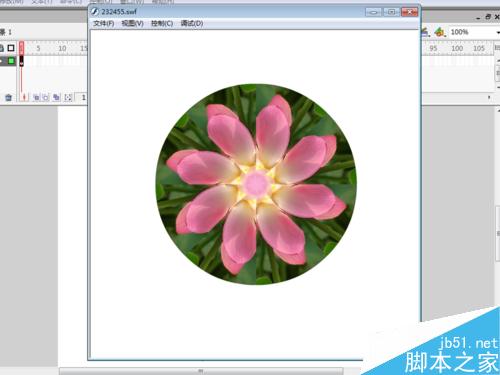Toggle the green outline square of layer
This screenshot has width=500, height=375.
click(11, 61)
